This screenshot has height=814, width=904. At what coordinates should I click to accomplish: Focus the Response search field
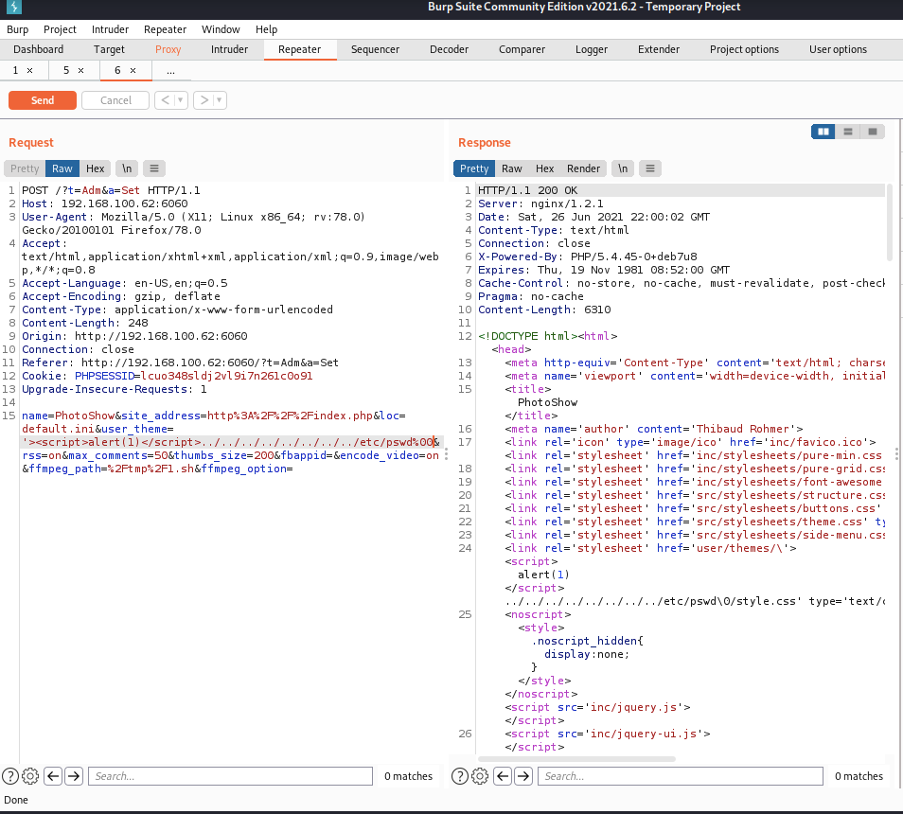click(x=680, y=776)
